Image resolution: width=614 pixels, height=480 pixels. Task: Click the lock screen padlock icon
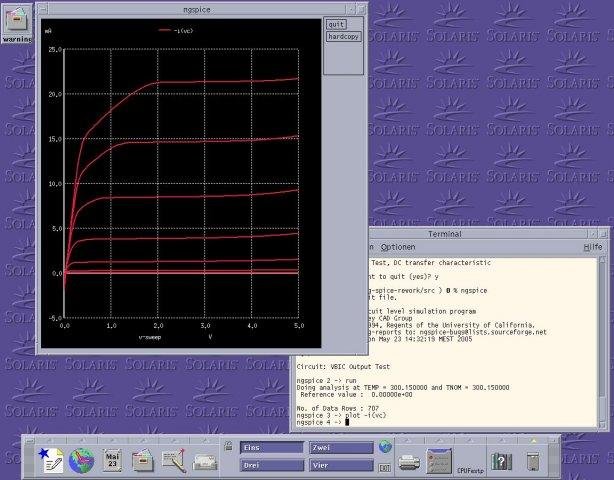pos(228,446)
